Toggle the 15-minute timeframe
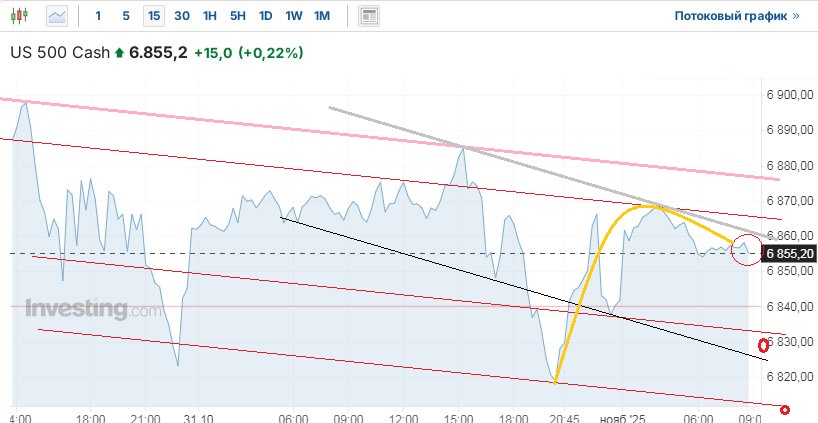The height and width of the screenshot is (423, 818). [153, 16]
